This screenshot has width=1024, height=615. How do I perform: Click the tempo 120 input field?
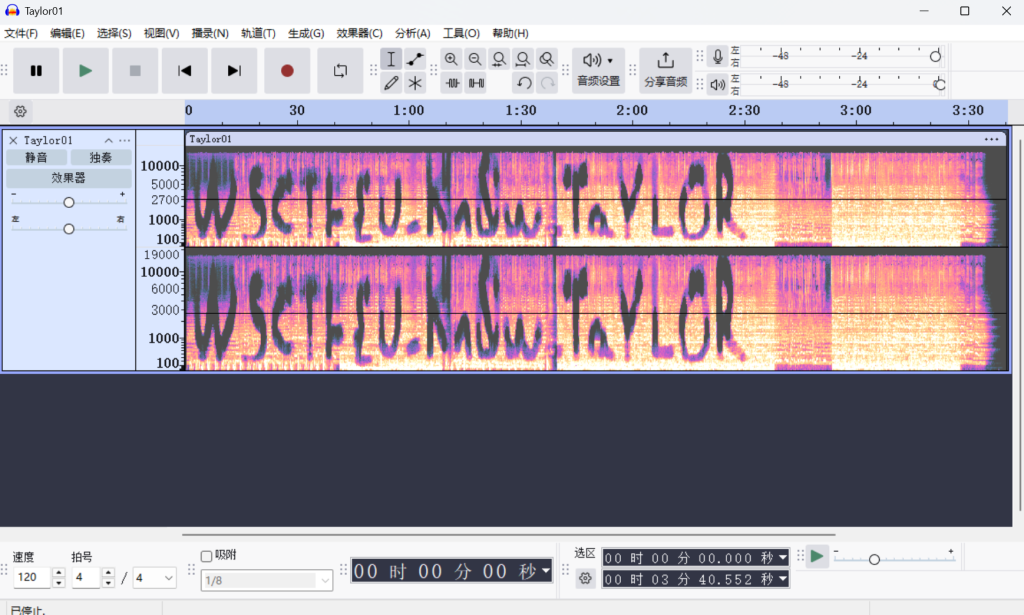pos(32,577)
